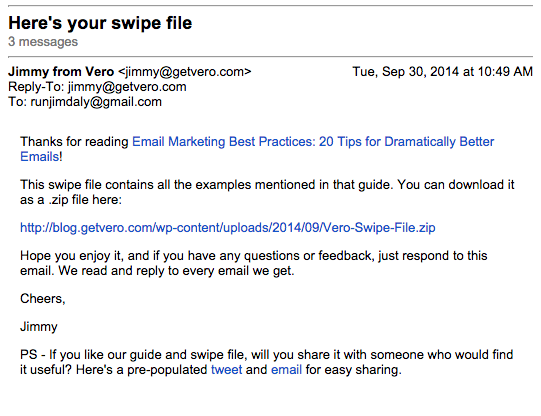
Task: Select the sender name Jimmy from Vero
Action: pos(61,72)
